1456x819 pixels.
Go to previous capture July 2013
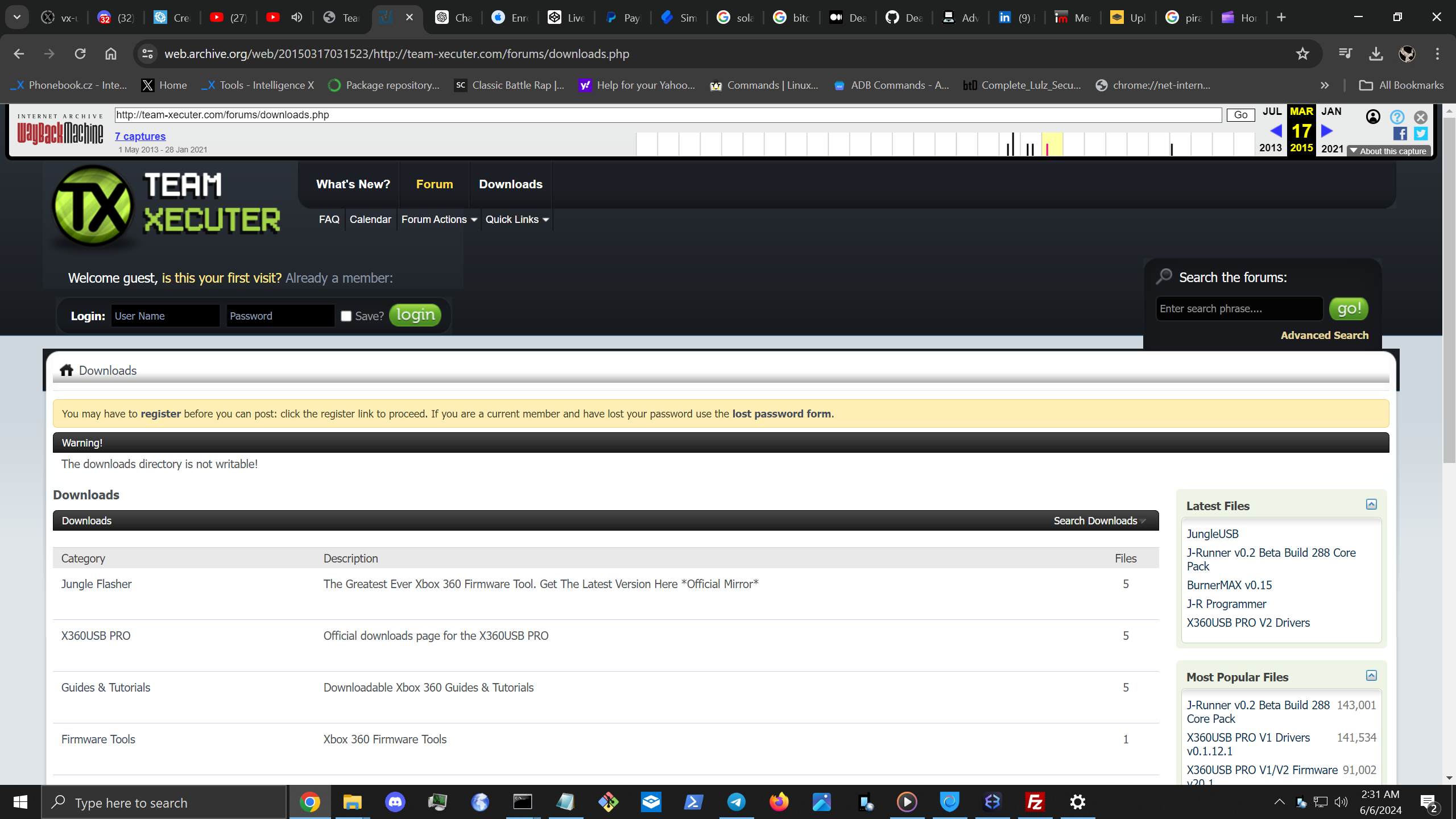click(1276, 131)
